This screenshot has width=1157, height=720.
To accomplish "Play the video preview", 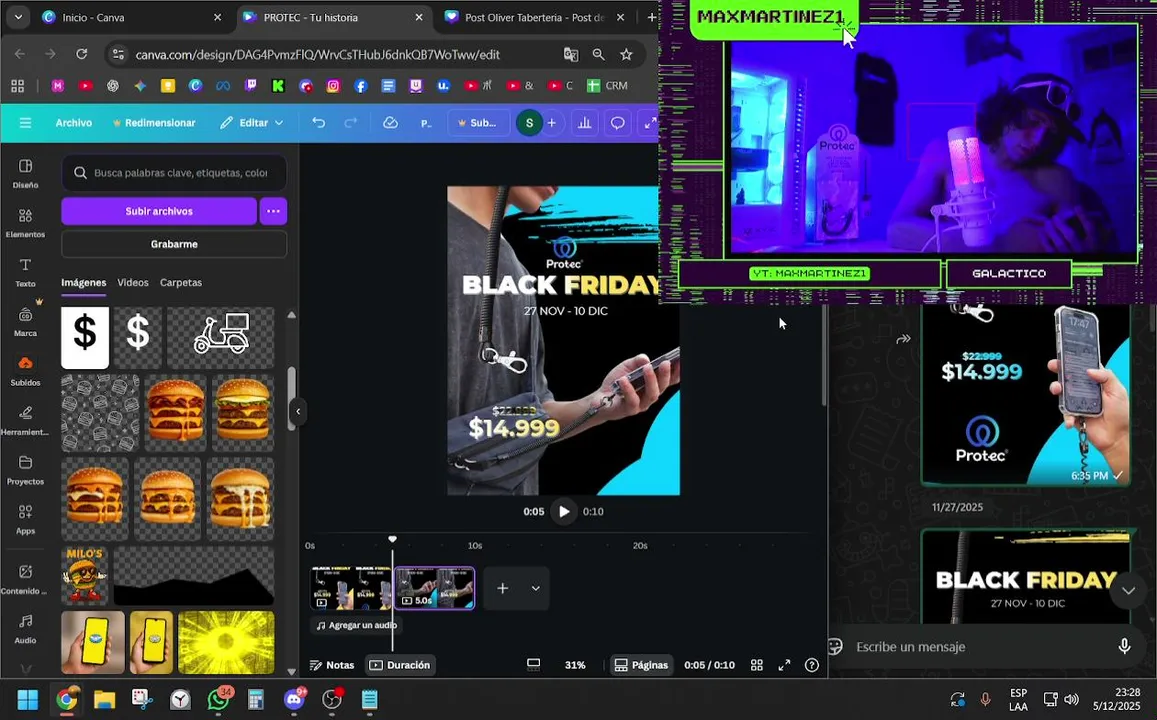I will click(564, 511).
